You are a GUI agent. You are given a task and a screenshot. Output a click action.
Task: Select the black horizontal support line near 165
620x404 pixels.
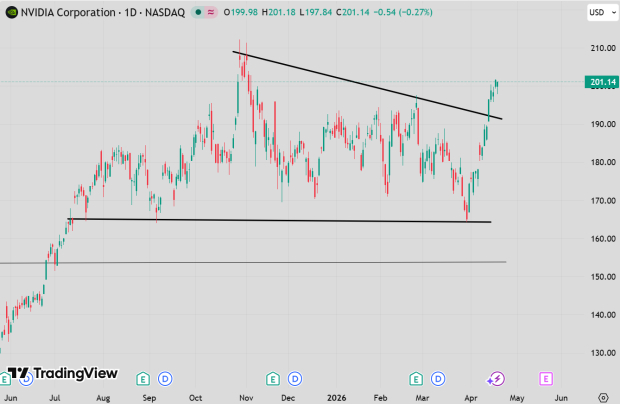pyautogui.click(x=279, y=221)
